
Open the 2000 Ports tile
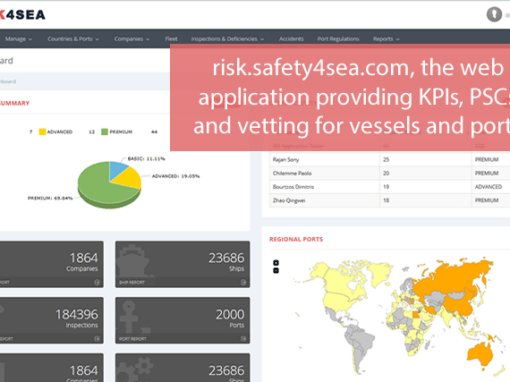coord(182,320)
